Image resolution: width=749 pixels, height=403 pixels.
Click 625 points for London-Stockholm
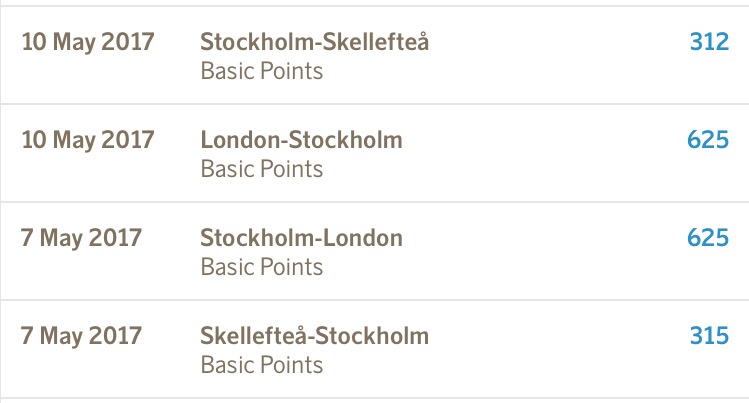point(707,140)
